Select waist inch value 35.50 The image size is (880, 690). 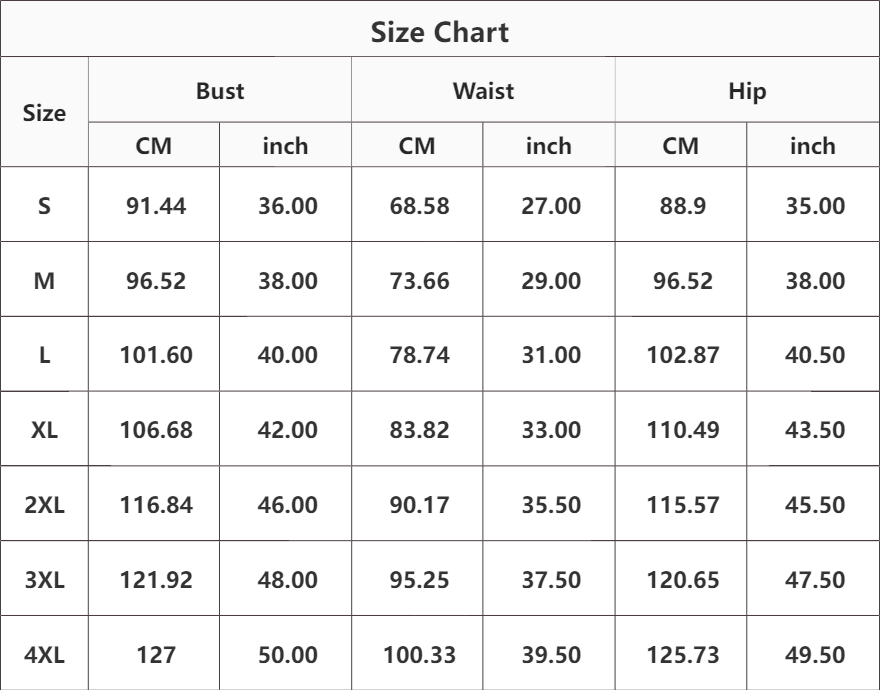tap(549, 506)
